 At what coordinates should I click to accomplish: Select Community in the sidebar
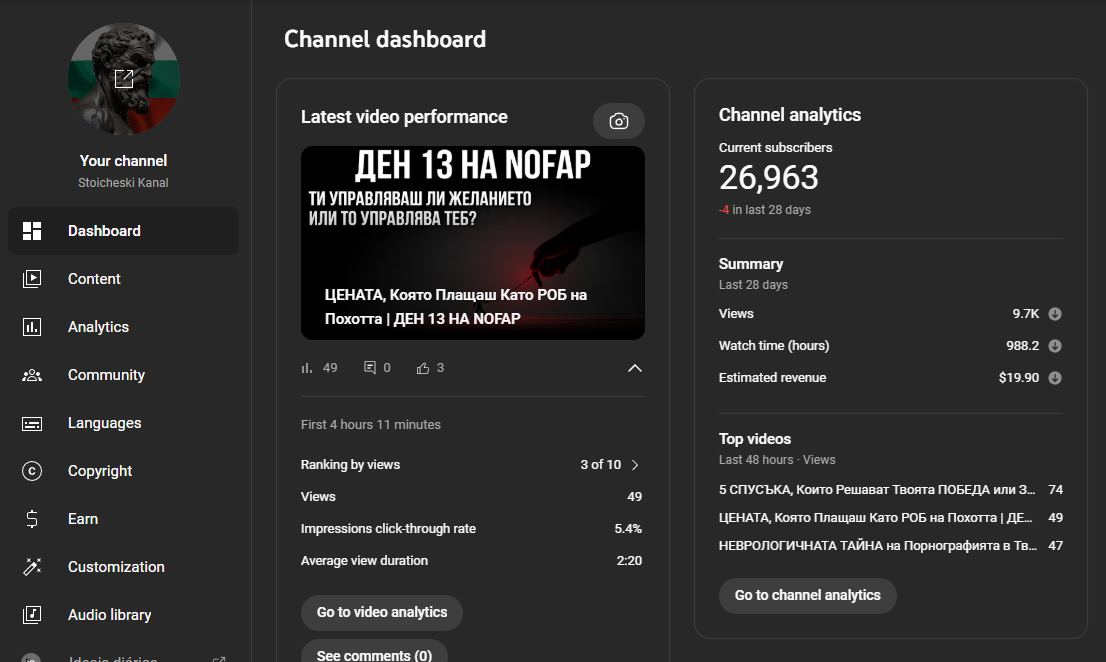coord(123,375)
